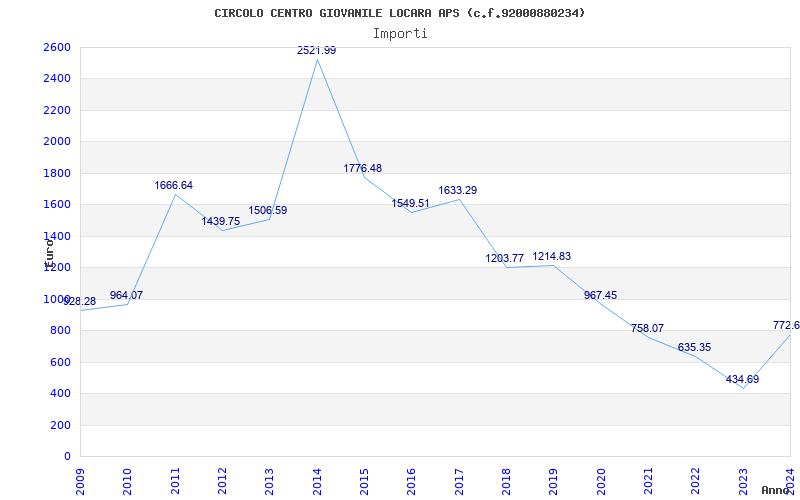Click the y-axis value 800
Image resolution: width=800 pixels, height=500 pixels.
(58, 331)
